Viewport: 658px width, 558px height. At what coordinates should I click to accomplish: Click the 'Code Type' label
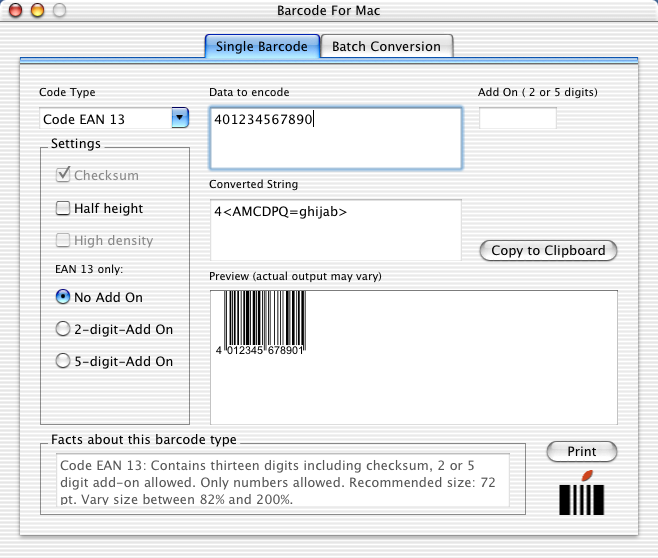(67, 92)
